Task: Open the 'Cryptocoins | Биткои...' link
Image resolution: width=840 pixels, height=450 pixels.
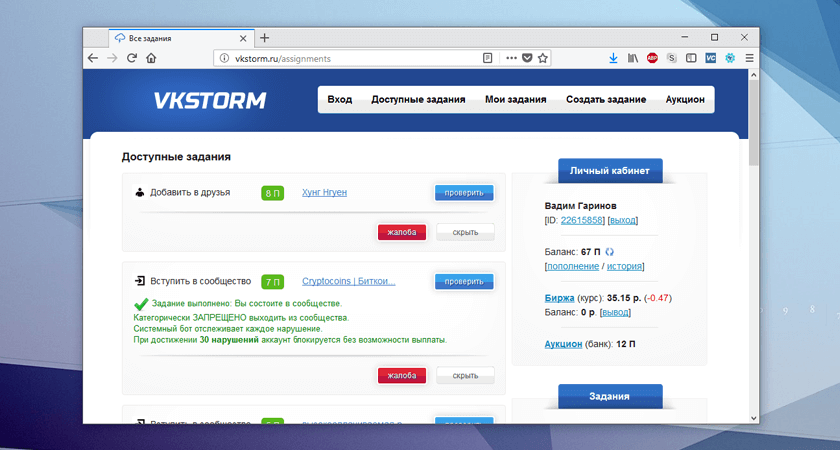Action: 348,281
